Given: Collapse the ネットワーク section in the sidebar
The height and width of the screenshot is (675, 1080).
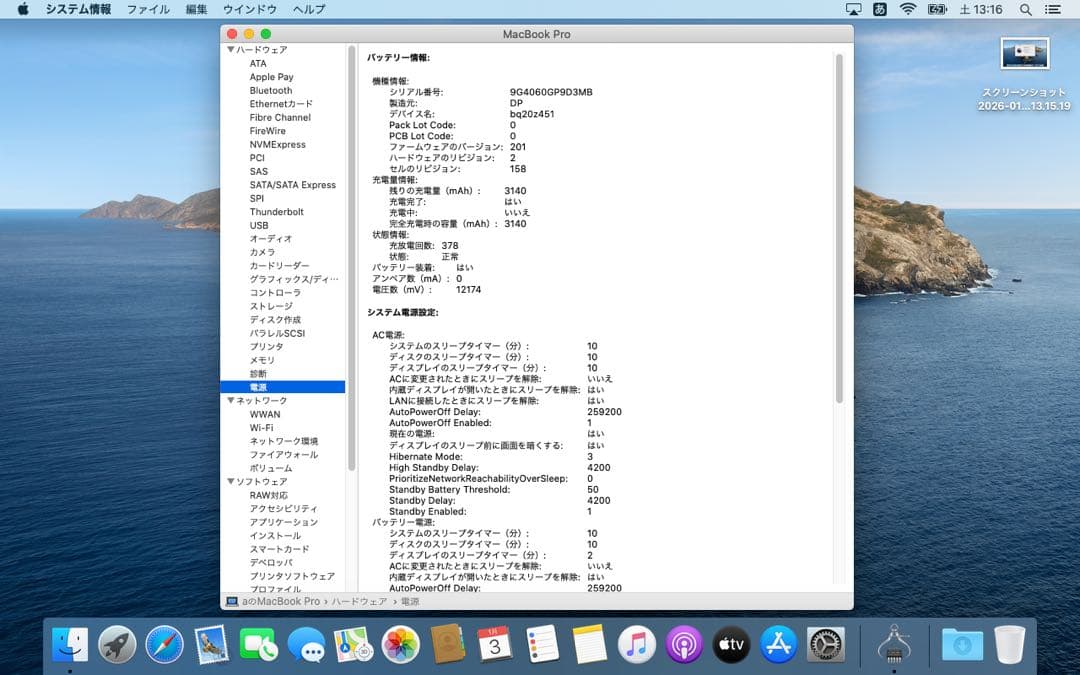Looking at the screenshot, I should pos(232,400).
